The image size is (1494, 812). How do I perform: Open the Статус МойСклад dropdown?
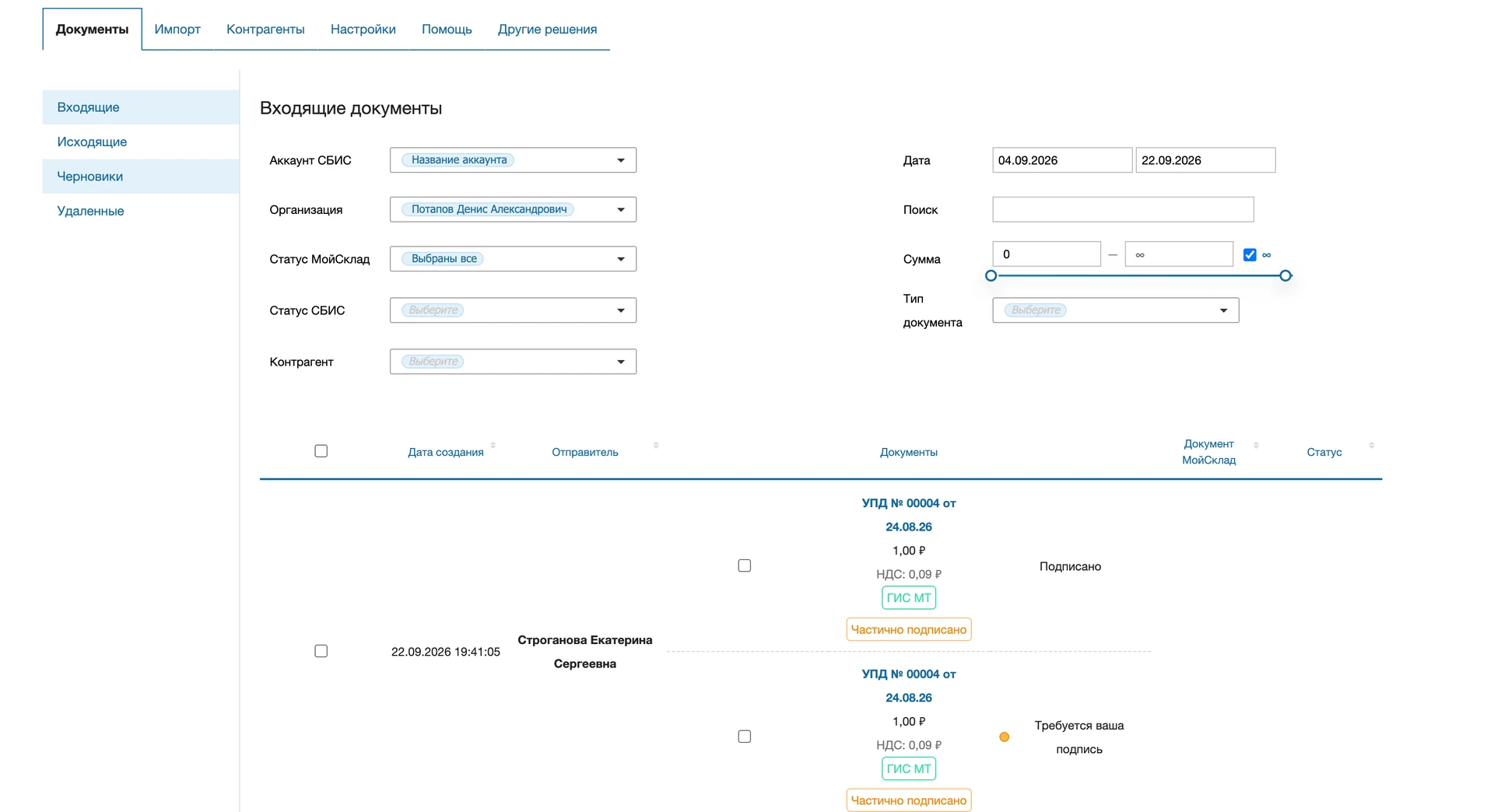pos(513,259)
